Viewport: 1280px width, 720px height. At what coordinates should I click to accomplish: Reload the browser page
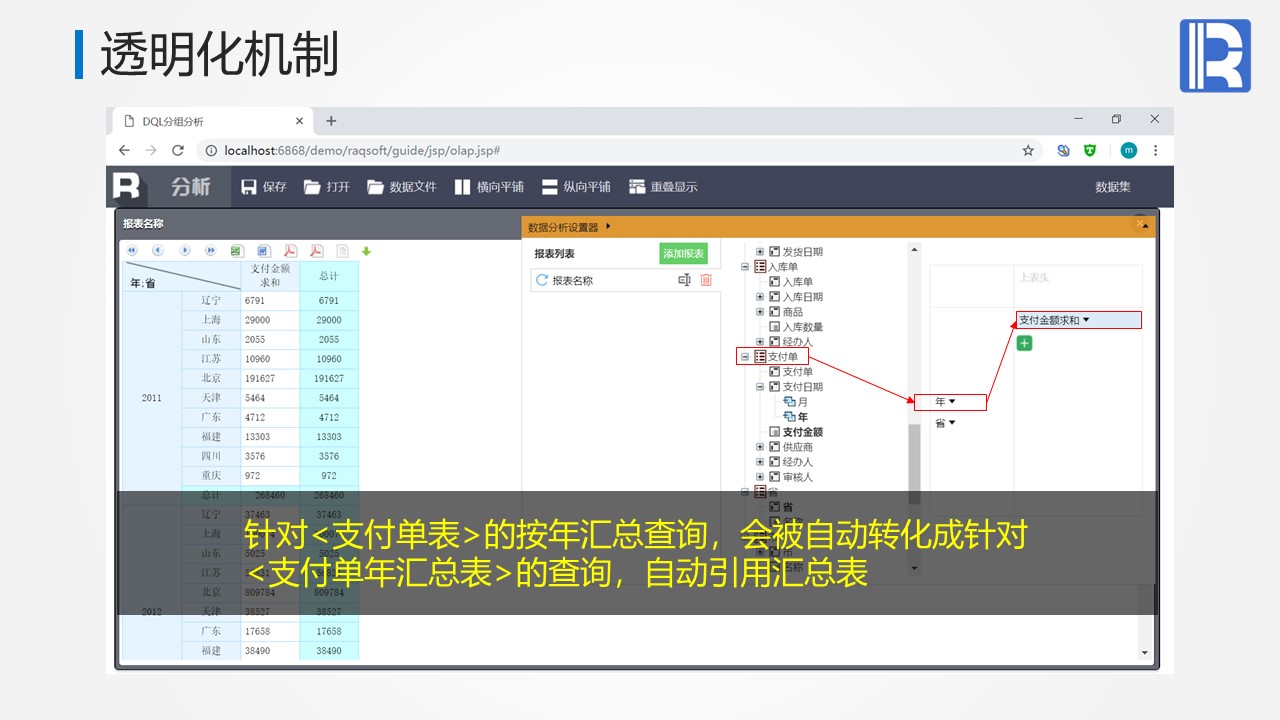[178, 150]
